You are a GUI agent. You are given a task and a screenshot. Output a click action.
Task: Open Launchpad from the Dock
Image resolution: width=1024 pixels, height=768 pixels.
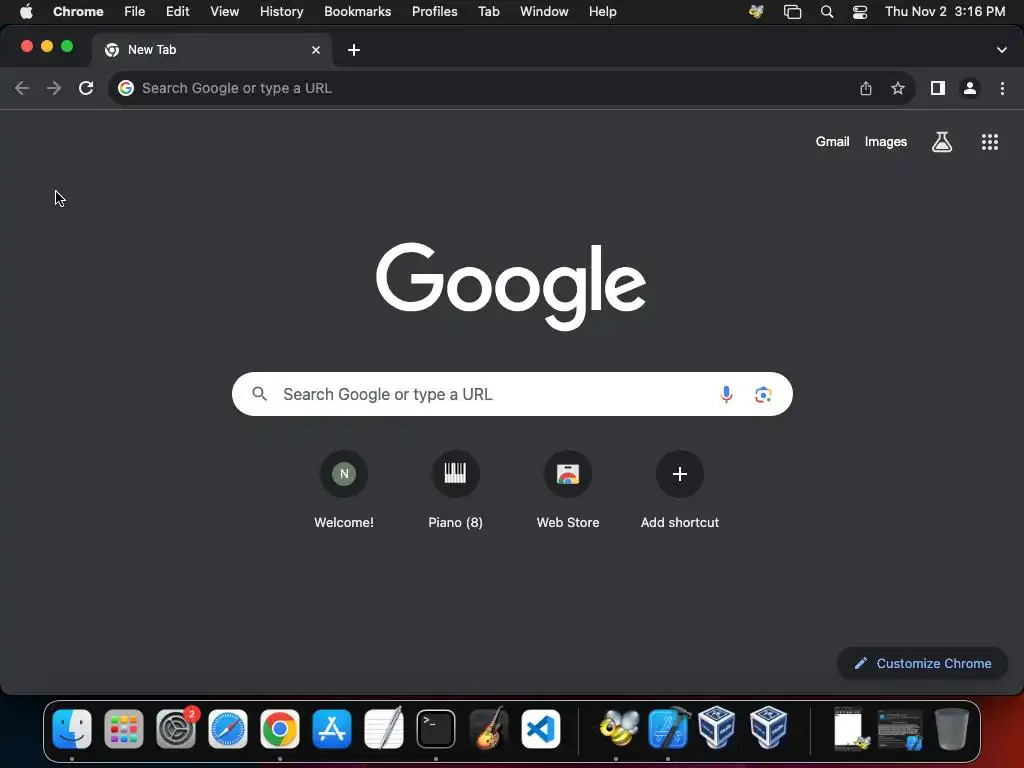(124, 729)
